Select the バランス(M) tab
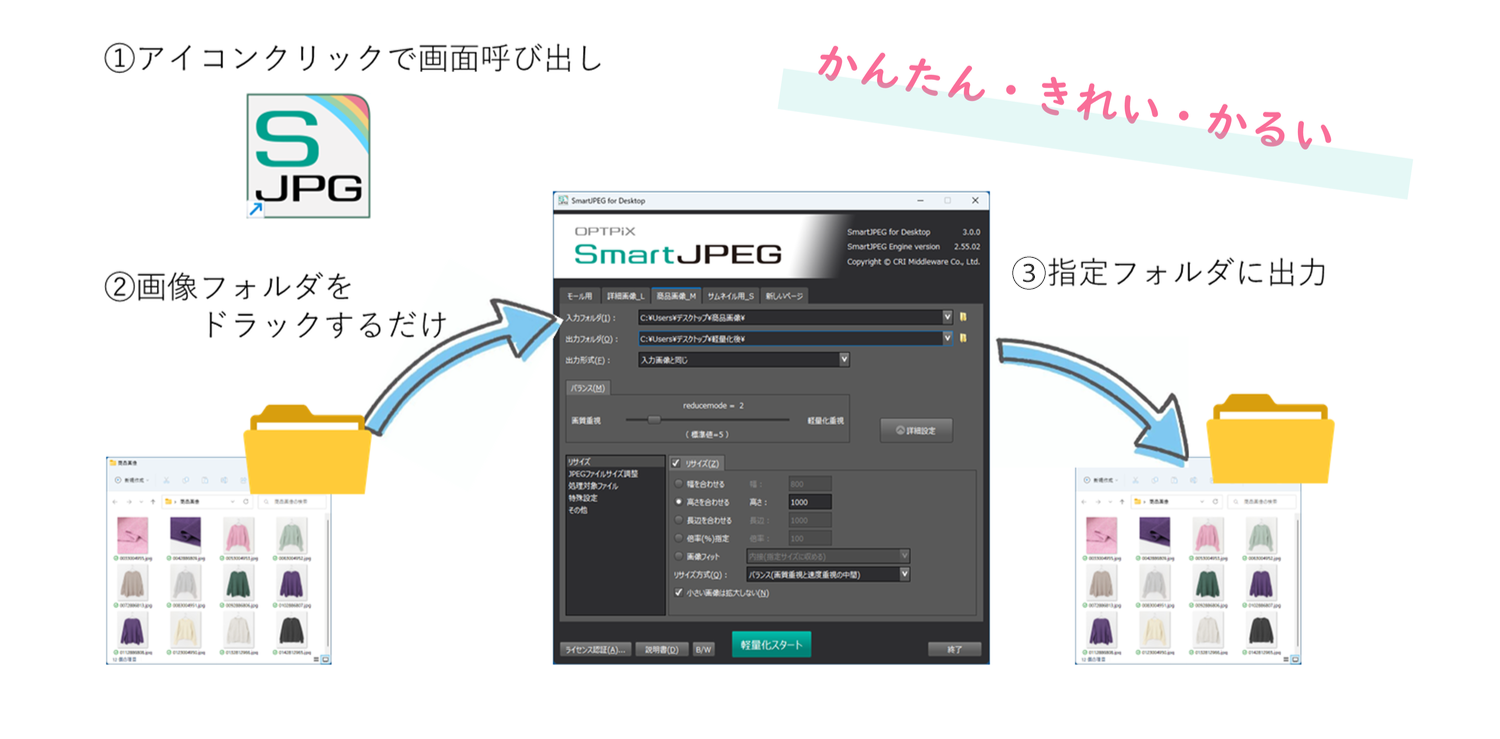Screen dimensions: 1500x739 pyautogui.click(x=587, y=388)
